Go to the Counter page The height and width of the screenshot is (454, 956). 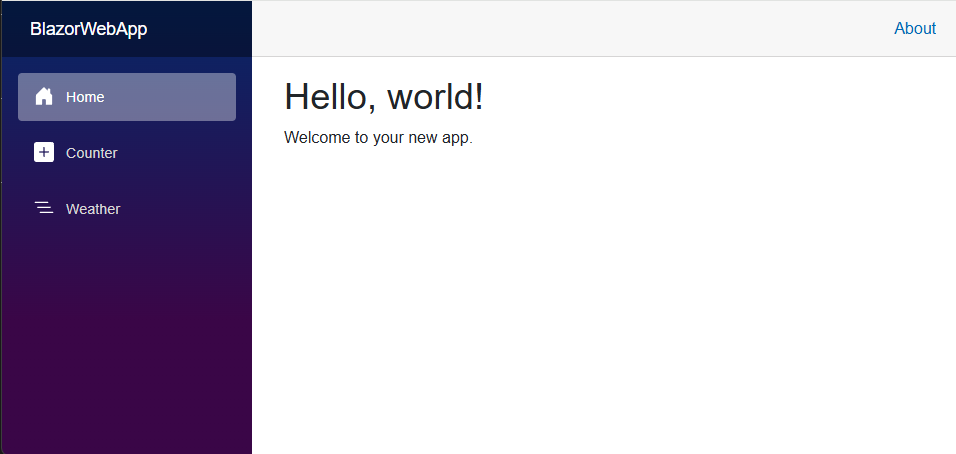(127, 153)
